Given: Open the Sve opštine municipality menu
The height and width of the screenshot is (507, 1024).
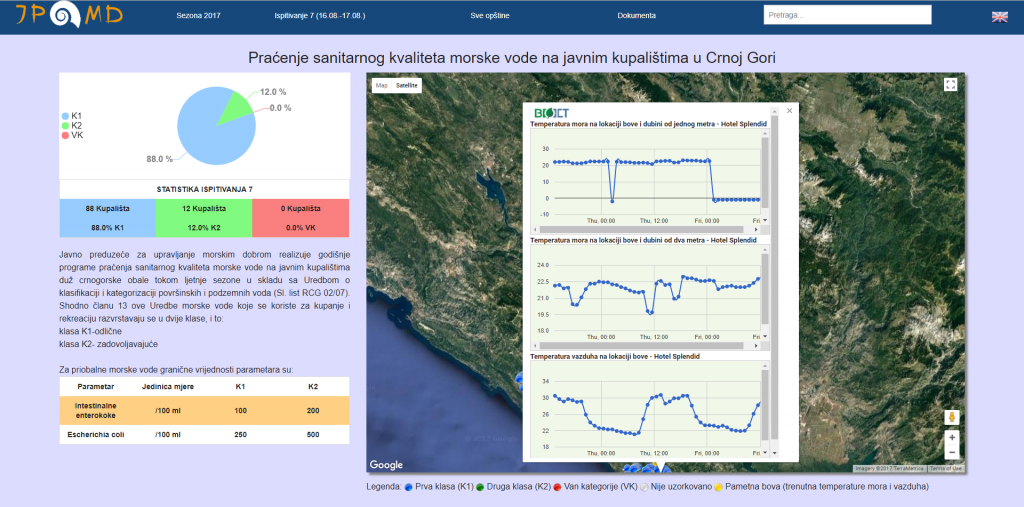Looking at the screenshot, I should (490, 16).
